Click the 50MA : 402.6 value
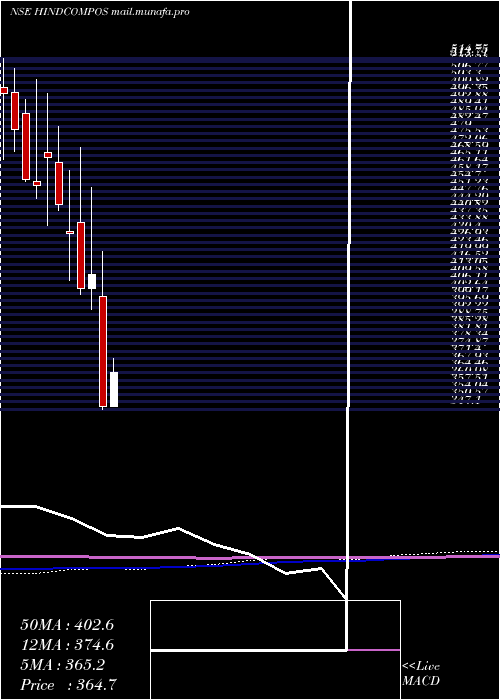 (x=67, y=625)
